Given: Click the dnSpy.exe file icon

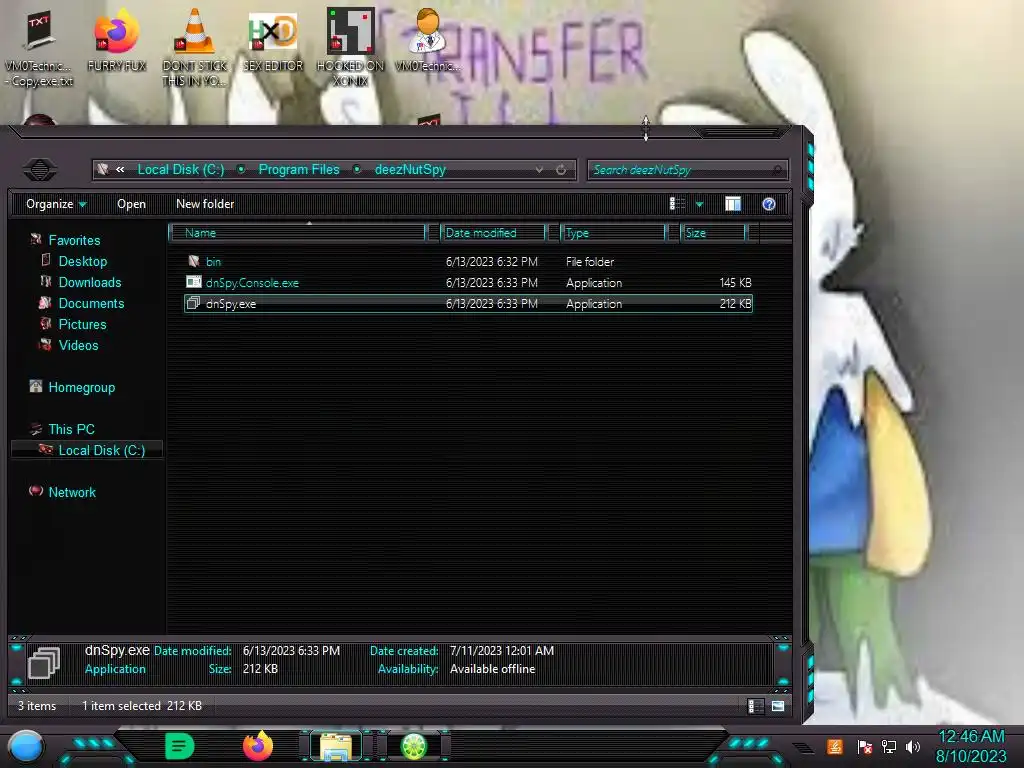Looking at the screenshot, I should [193, 303].
